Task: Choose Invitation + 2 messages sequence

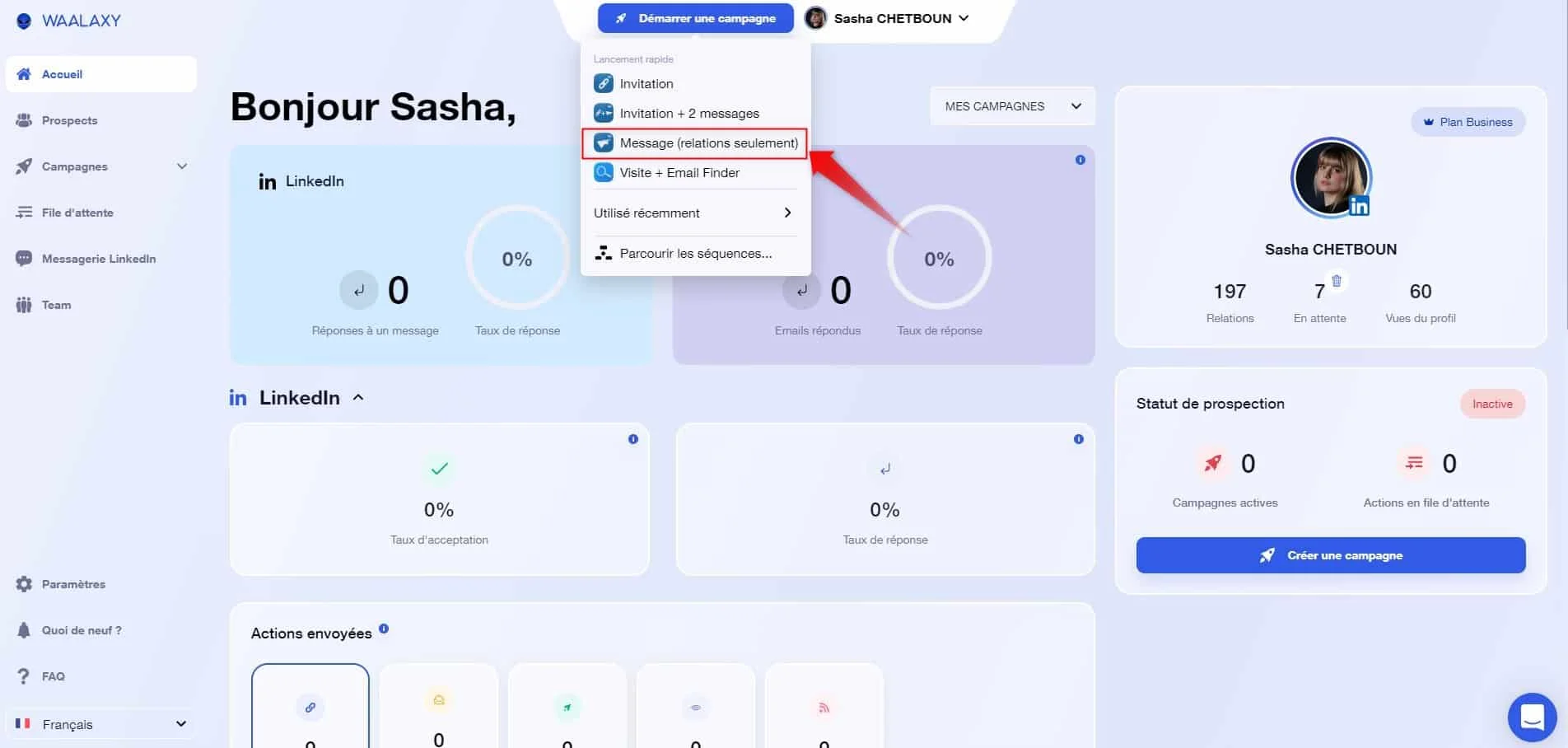Action: click(696, 113)
